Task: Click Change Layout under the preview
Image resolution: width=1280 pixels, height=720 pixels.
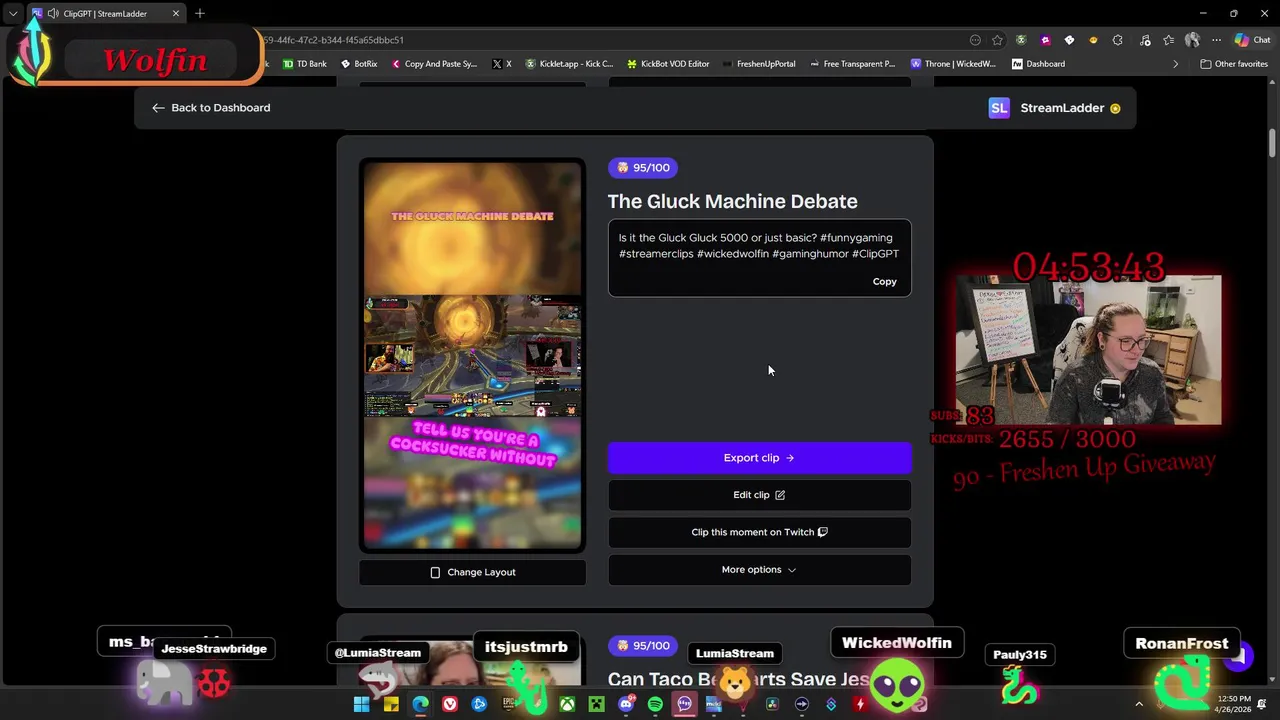Action: [x=472, y=572]
